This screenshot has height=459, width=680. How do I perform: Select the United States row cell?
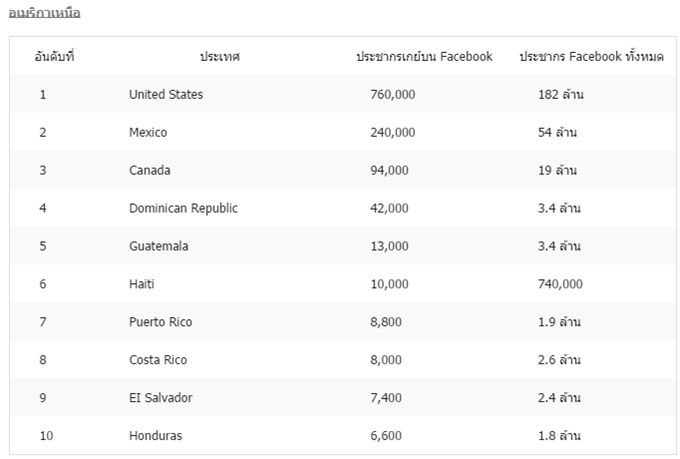click(166, 95)
